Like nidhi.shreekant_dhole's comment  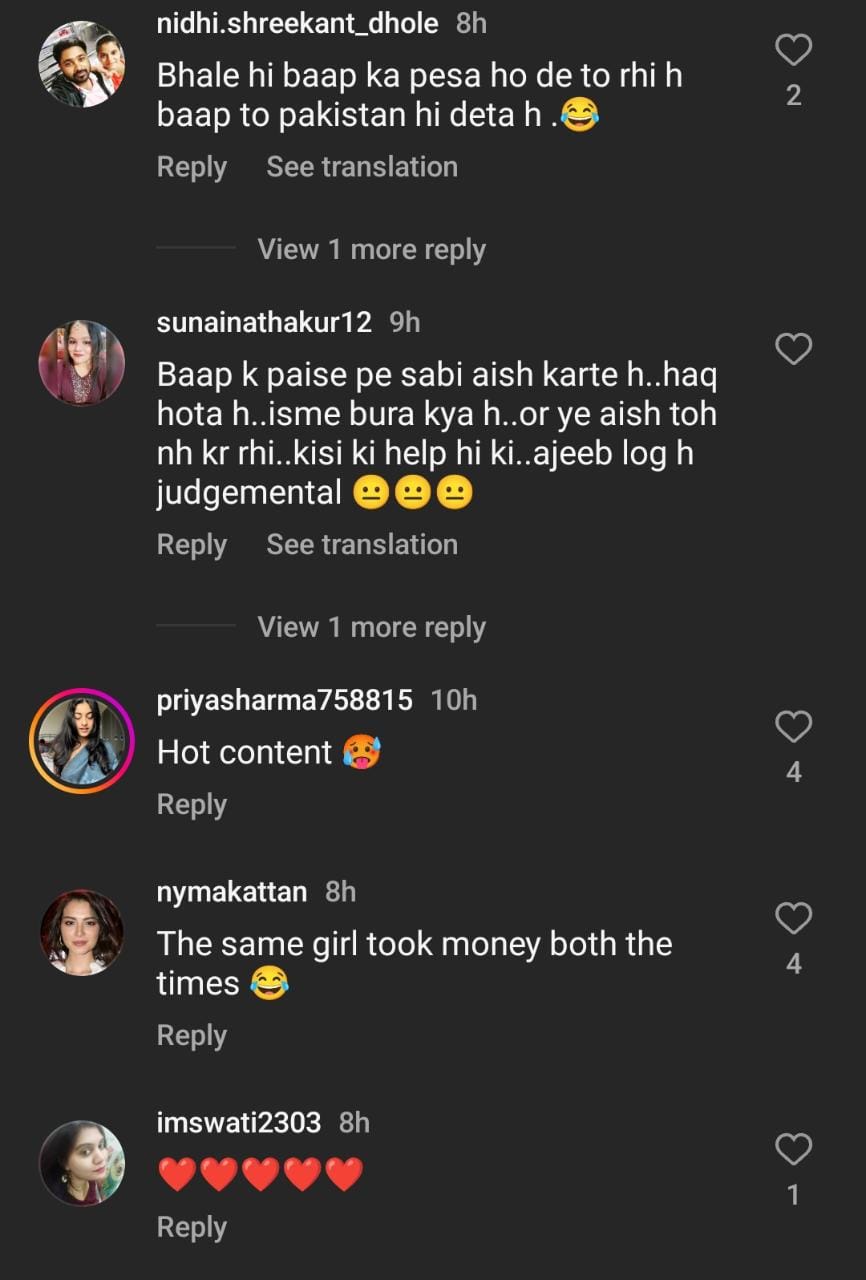(x=793, y=50)
